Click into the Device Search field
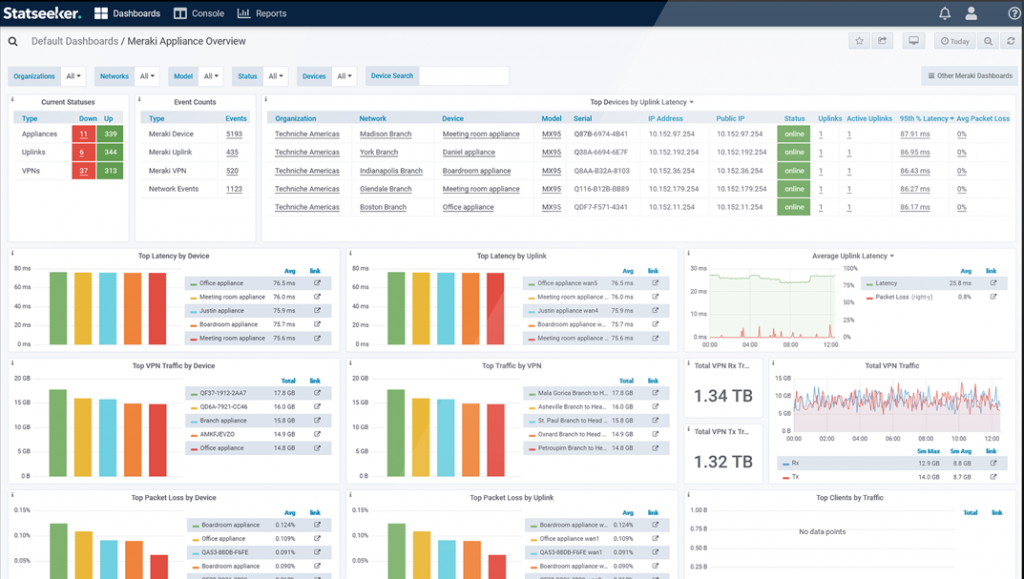 pyautogui.click(x=463, y=76)
